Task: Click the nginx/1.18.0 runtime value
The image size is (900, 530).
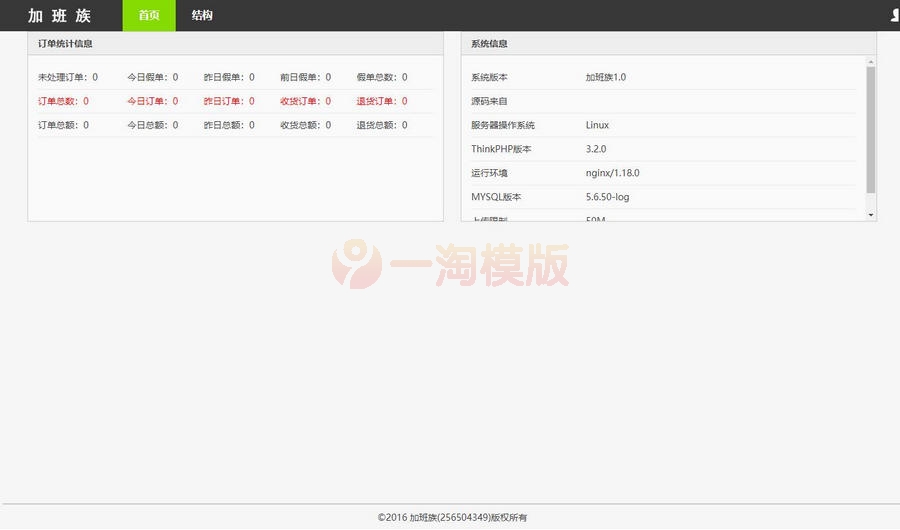Action: [x=612, y=173]
